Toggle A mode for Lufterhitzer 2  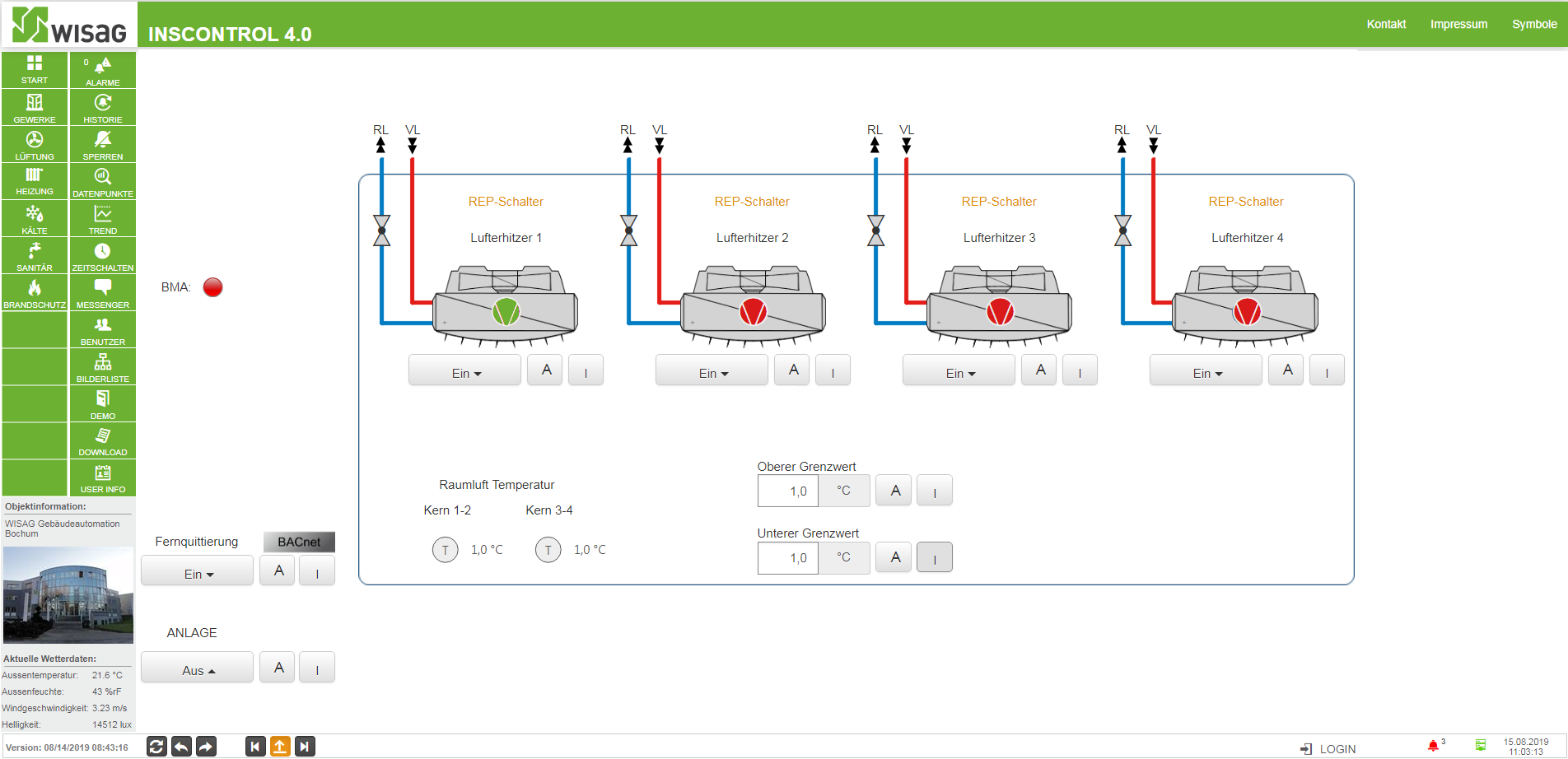(x=793, y=370)
